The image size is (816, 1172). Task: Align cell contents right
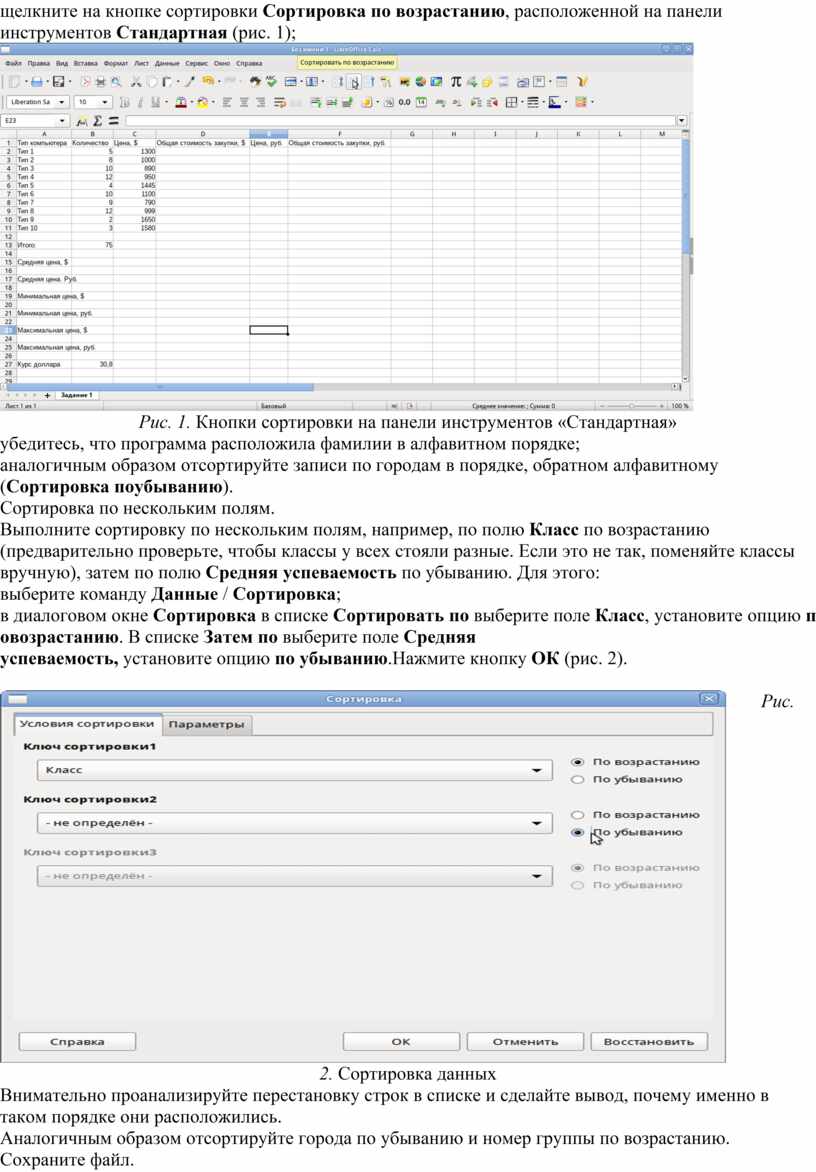click(x=260, y=102)
